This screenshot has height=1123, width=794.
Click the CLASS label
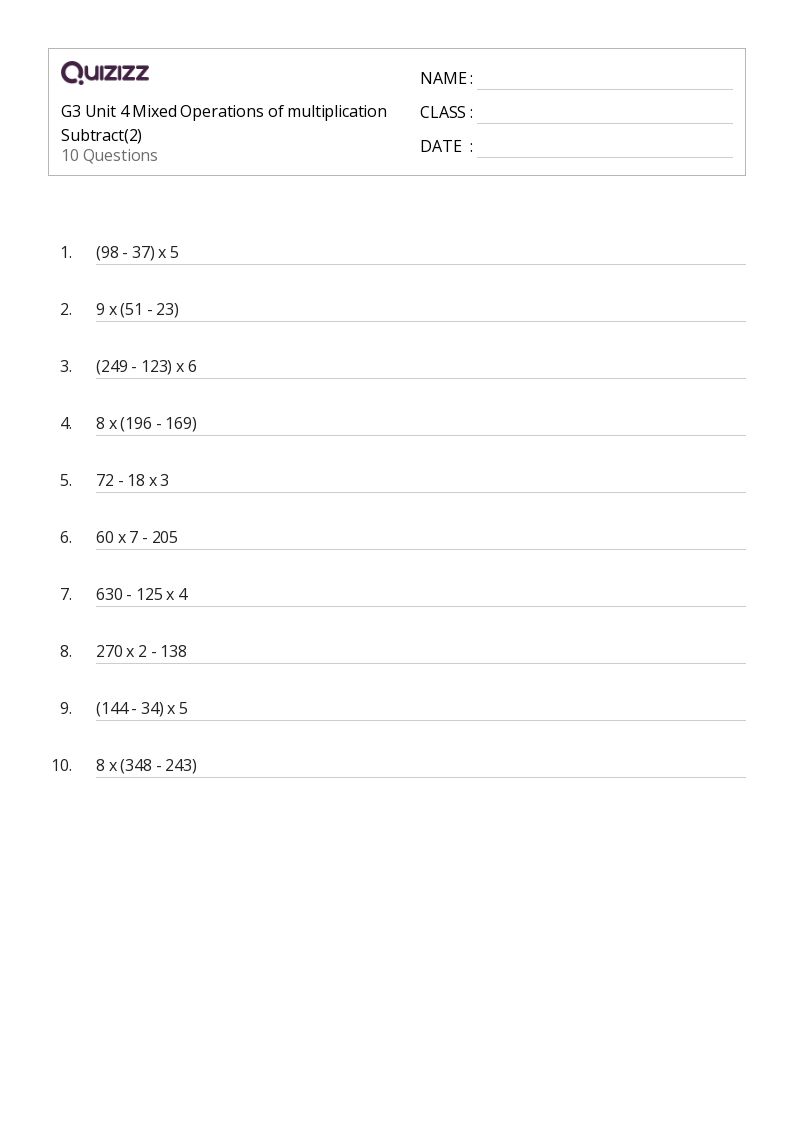click(443, 113)
